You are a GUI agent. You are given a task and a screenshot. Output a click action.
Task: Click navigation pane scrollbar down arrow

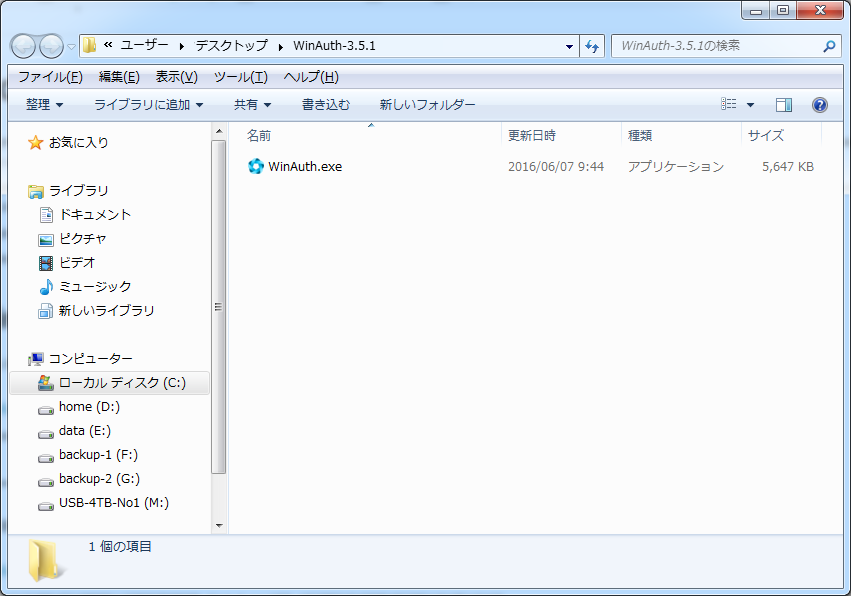[219, 525]
